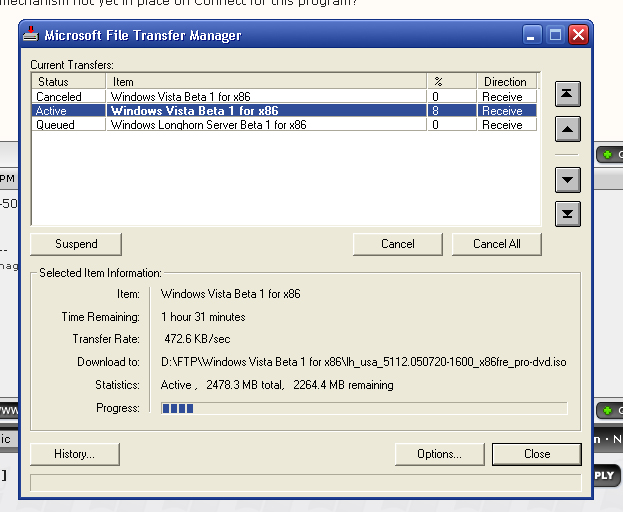Click the Move to Bottom arrow button
Screen dimensions: 623x512
(567, 214)
